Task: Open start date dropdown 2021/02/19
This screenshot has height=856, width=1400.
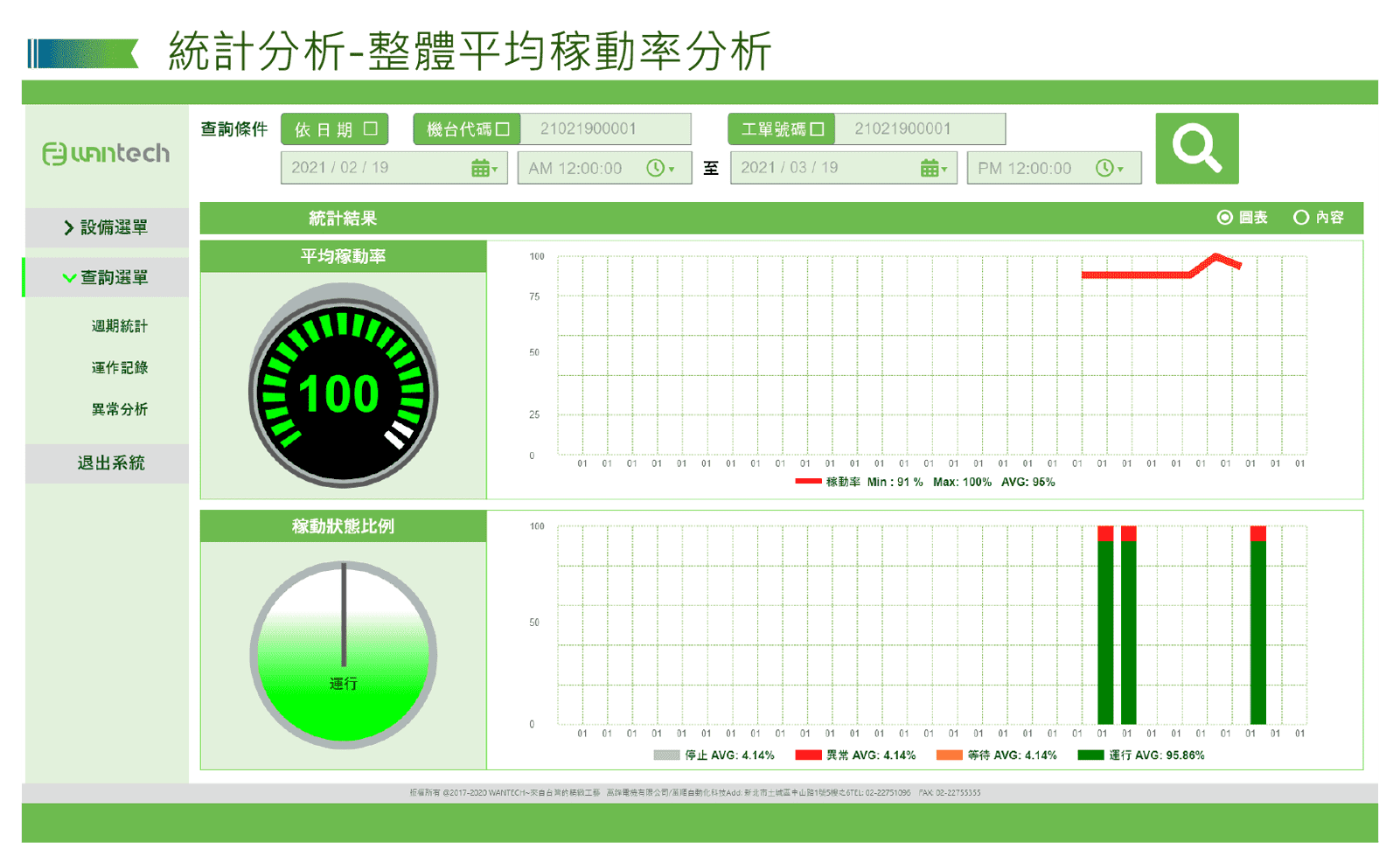Action: [394, 168]
